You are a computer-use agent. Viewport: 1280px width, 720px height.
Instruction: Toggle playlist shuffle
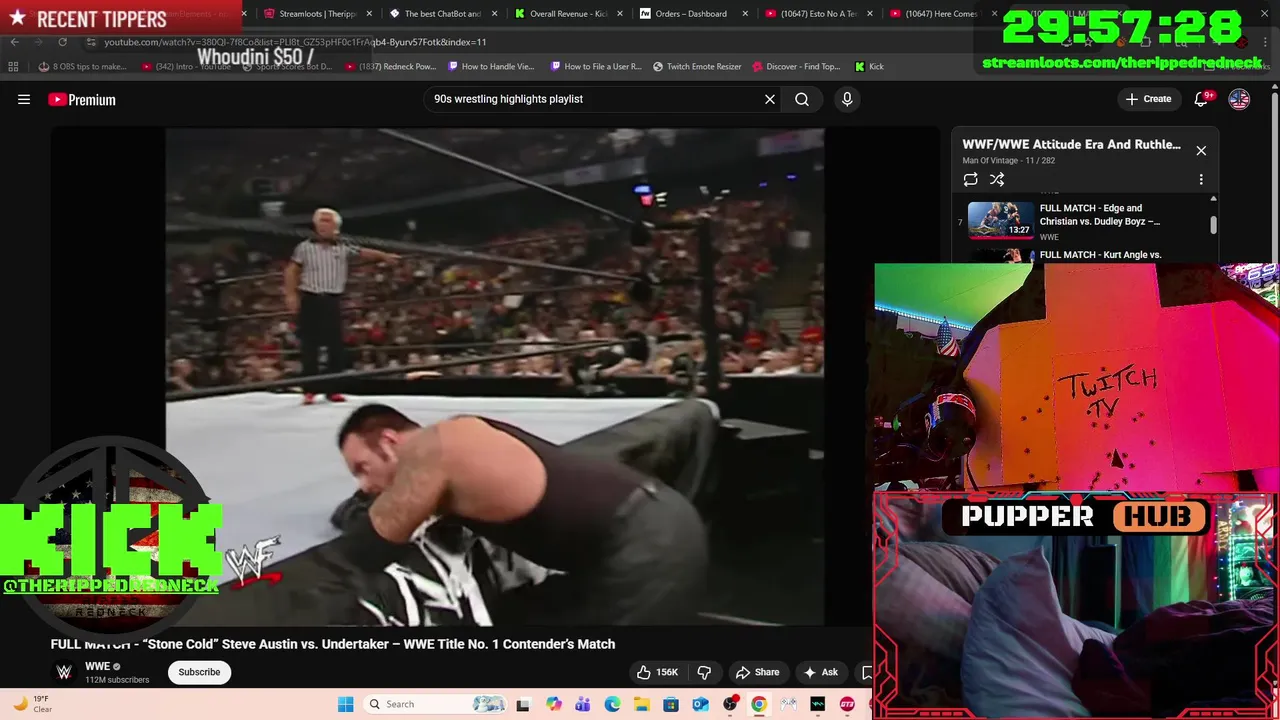pos(997,180)
